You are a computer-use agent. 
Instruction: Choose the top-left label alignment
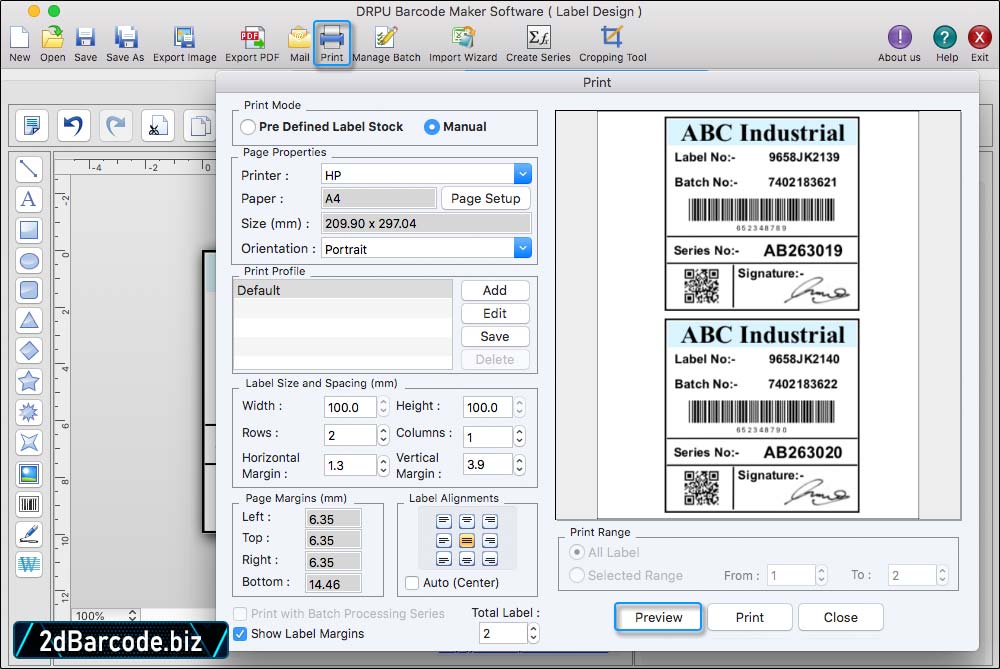coord(444,522)
